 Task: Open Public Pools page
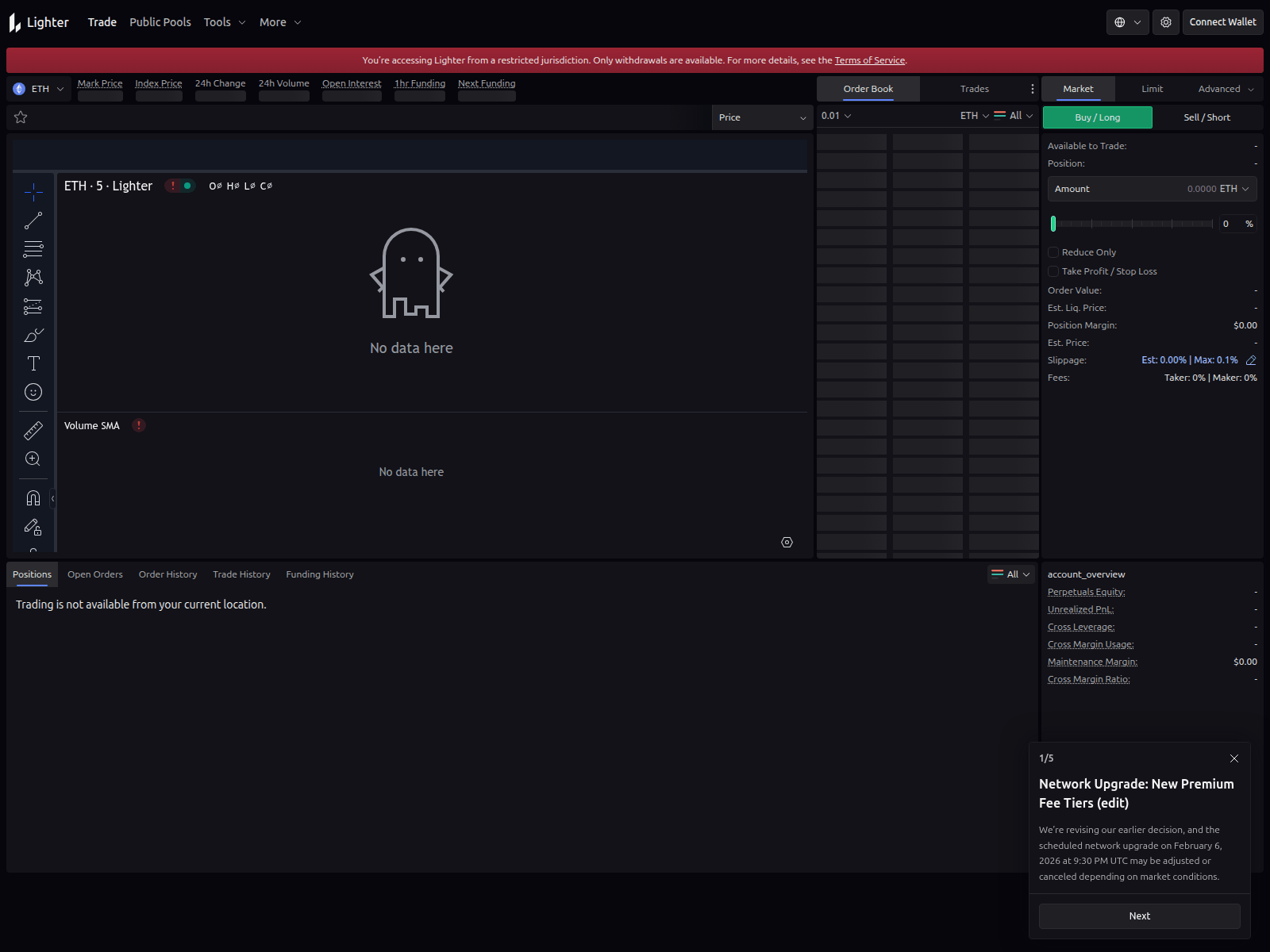[x=160, y=22]
